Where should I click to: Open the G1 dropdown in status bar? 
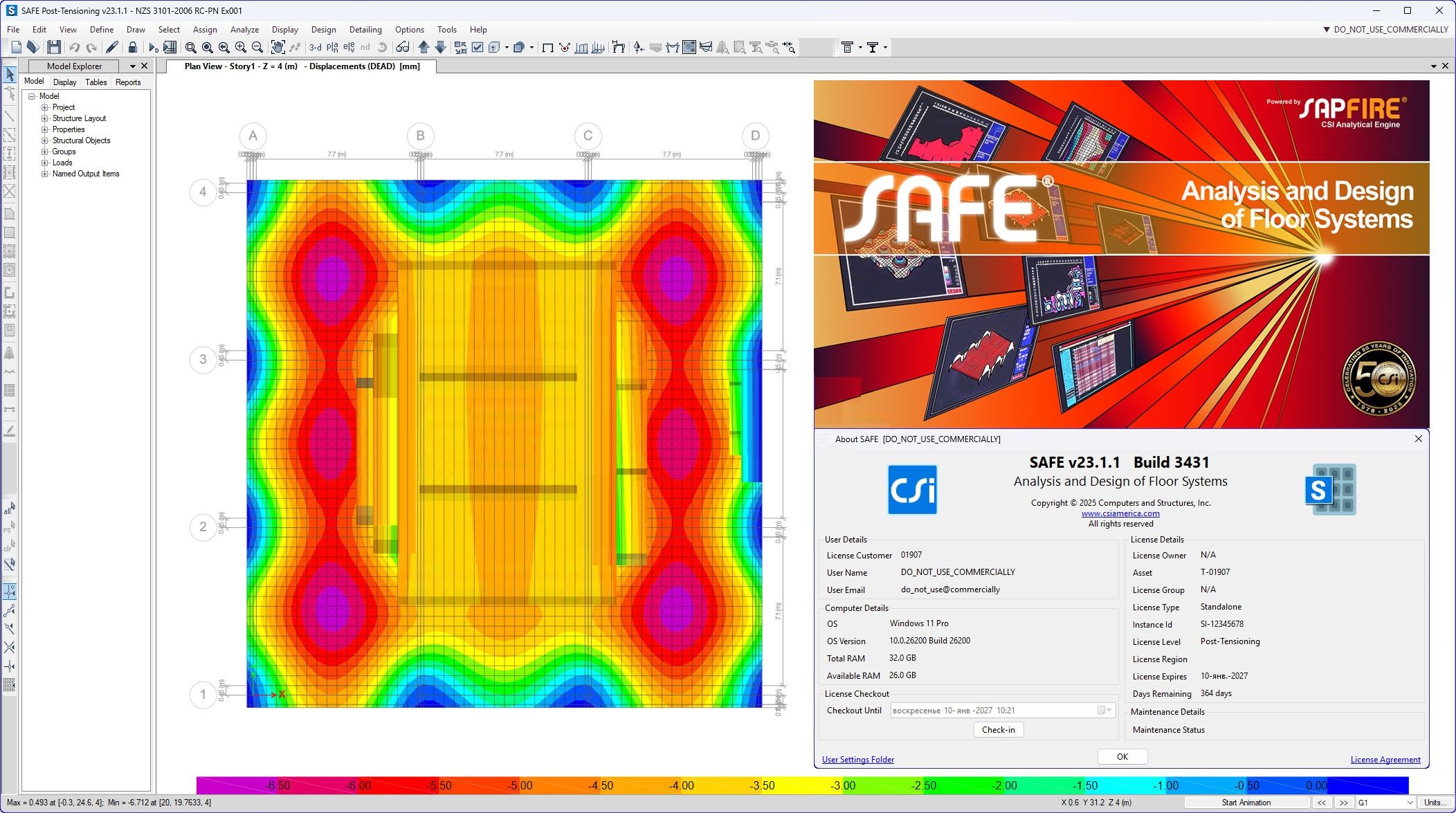pos(1410,803)
